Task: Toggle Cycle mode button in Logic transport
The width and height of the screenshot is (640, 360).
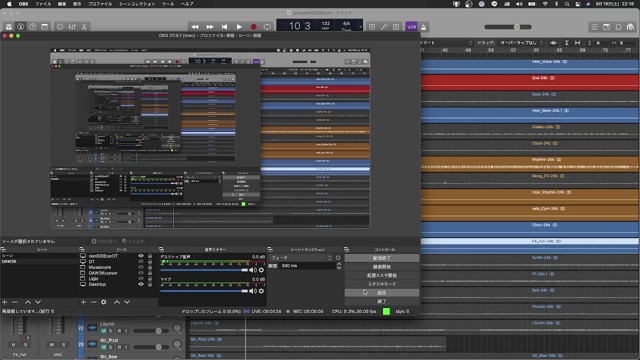Action: 267,27
